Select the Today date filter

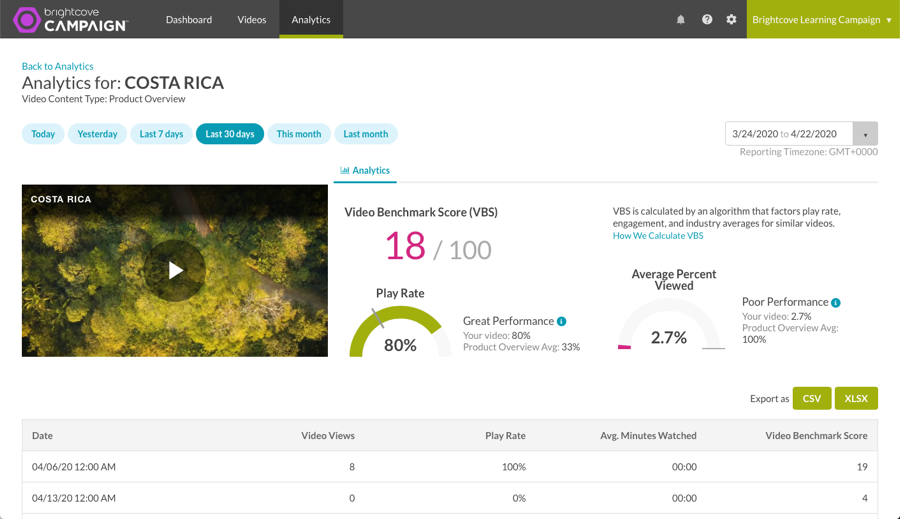click(43, 134)
